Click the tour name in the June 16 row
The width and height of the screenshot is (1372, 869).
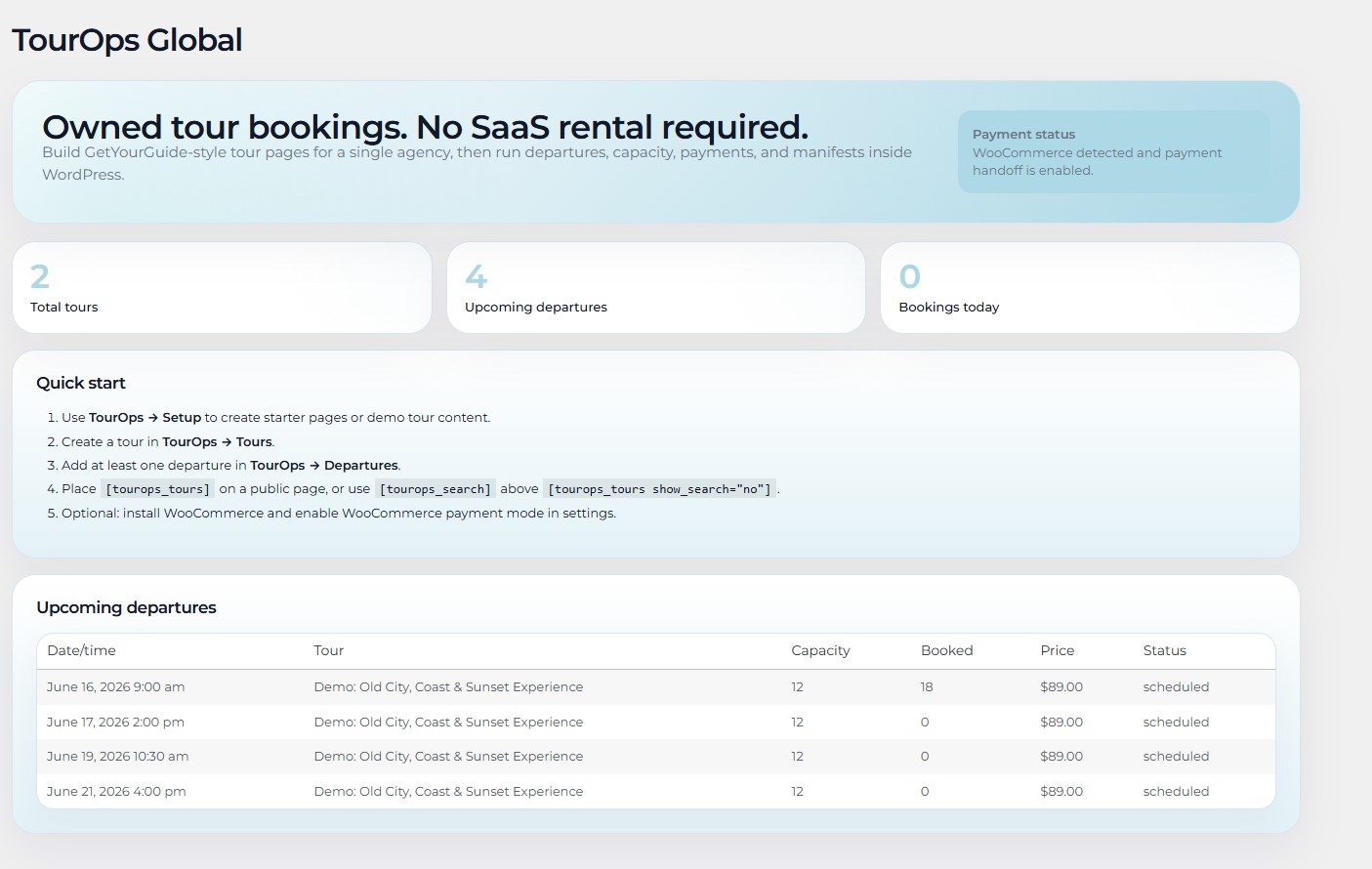coord(448,687)
